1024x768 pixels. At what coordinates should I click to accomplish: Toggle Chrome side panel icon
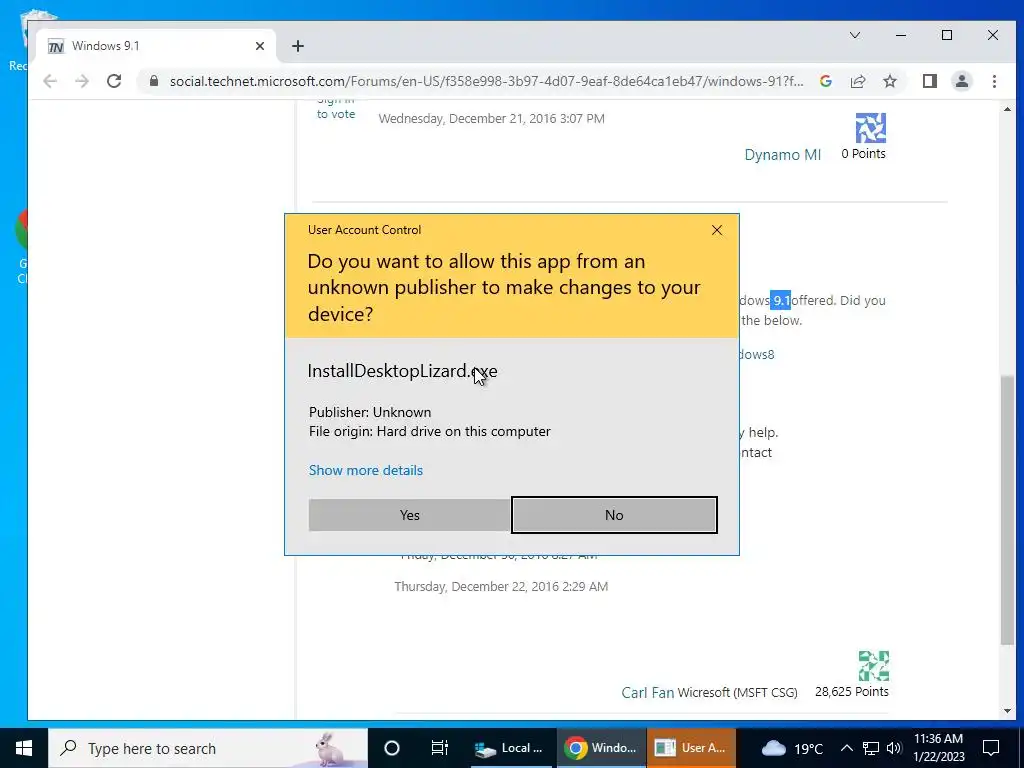pyautogui.click(x=929, y=81)
